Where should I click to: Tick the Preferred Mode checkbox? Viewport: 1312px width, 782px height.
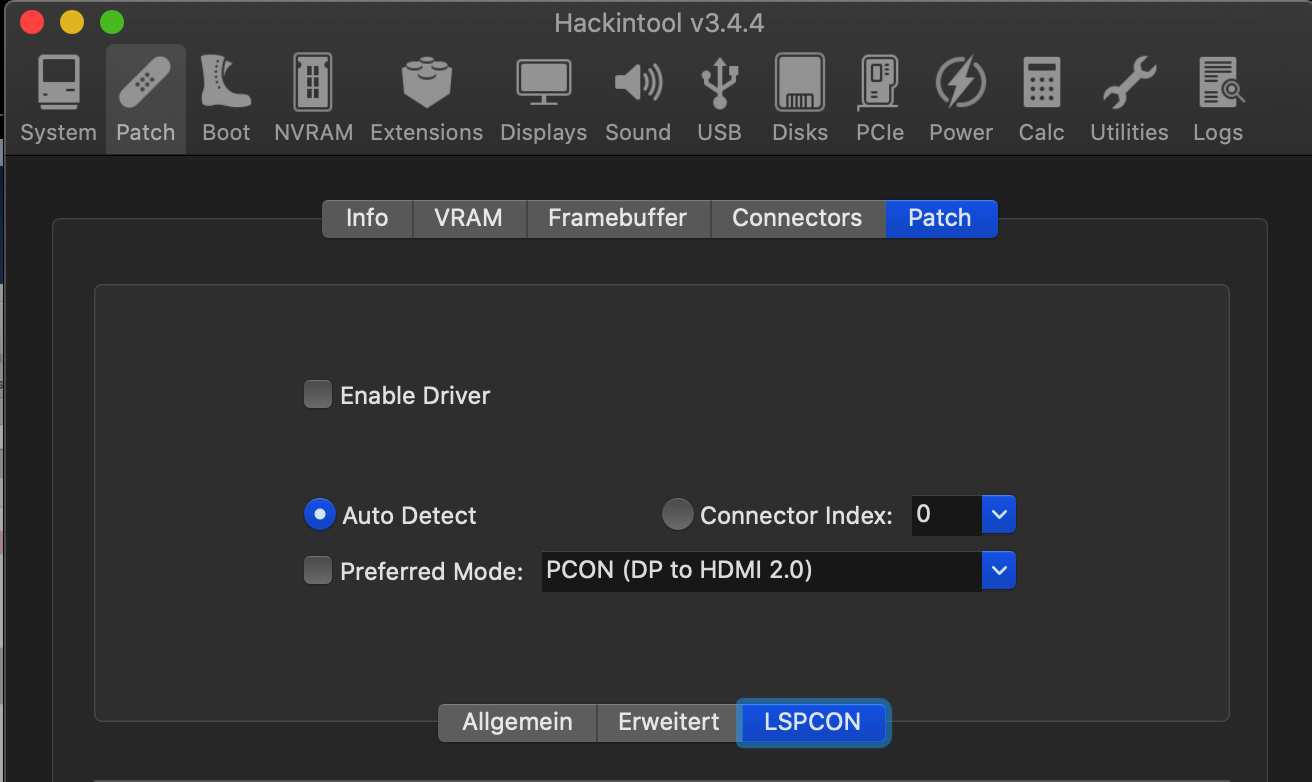318,571
